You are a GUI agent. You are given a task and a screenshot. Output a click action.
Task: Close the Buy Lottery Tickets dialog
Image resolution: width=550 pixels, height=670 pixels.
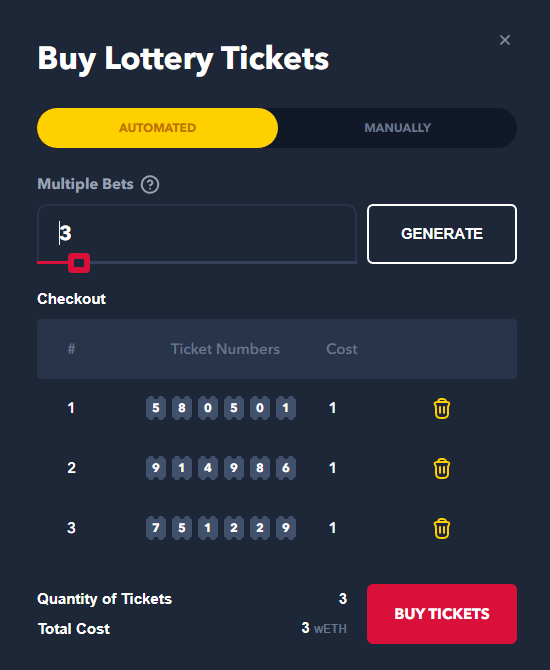[x=505, y=40]
